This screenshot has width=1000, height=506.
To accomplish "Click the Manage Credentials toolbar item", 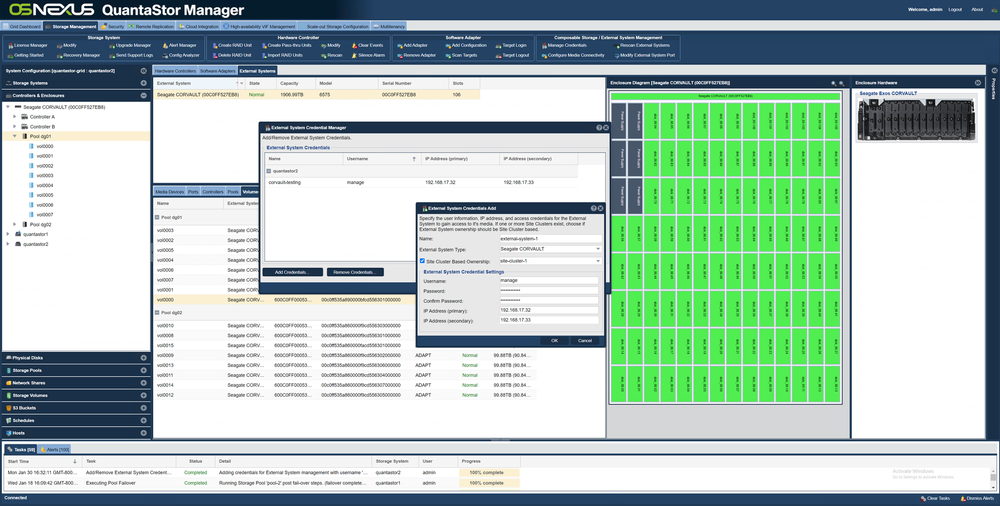I will click(x=563, y=45).
